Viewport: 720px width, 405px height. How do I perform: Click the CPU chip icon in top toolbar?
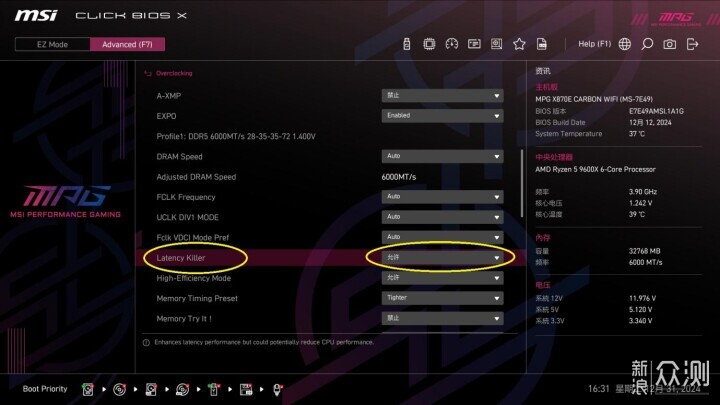coord(429,44)
